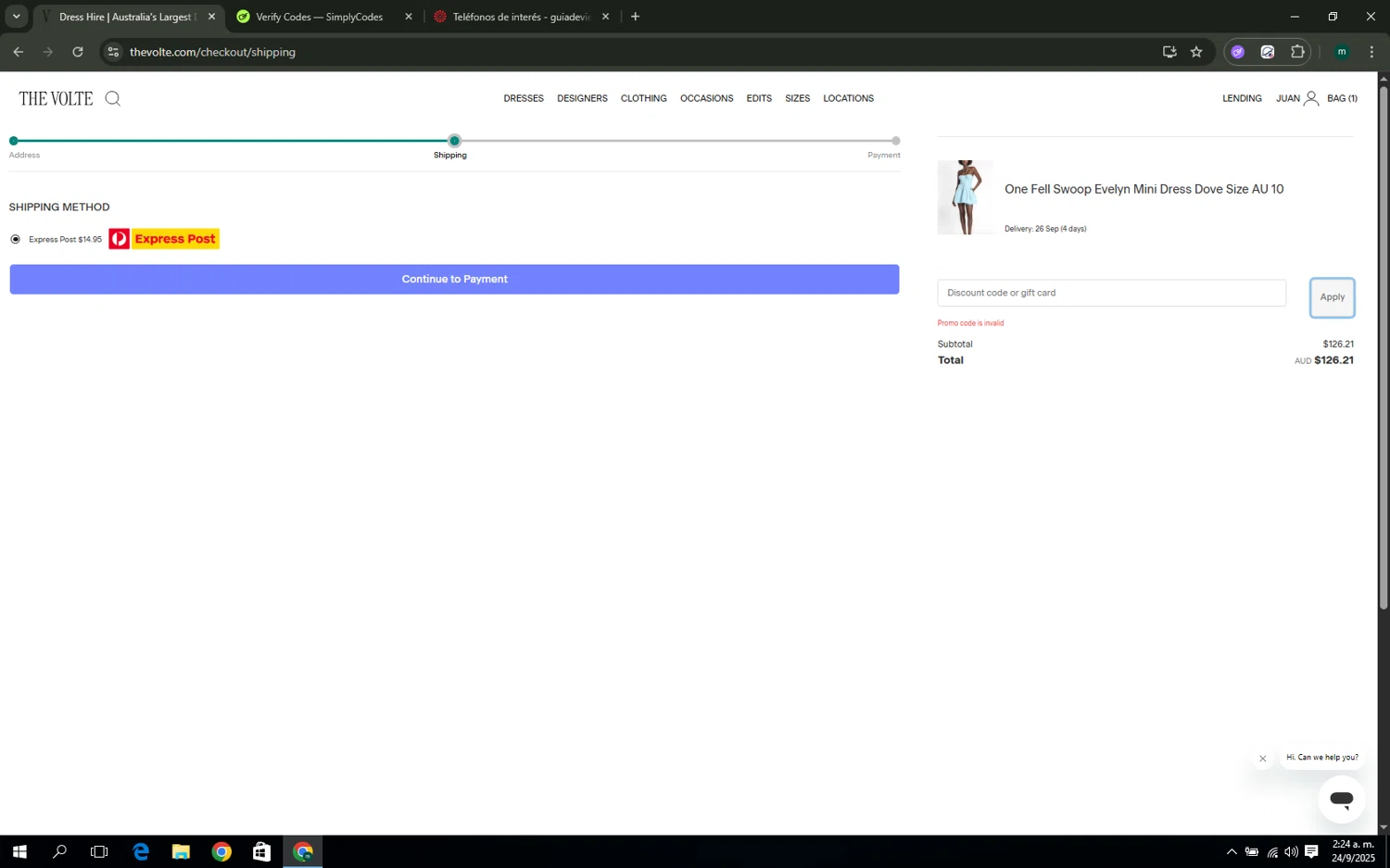1390x868 pixels.
Task: Click the purple extension icon in toolbar
Action: [1238, 52]
